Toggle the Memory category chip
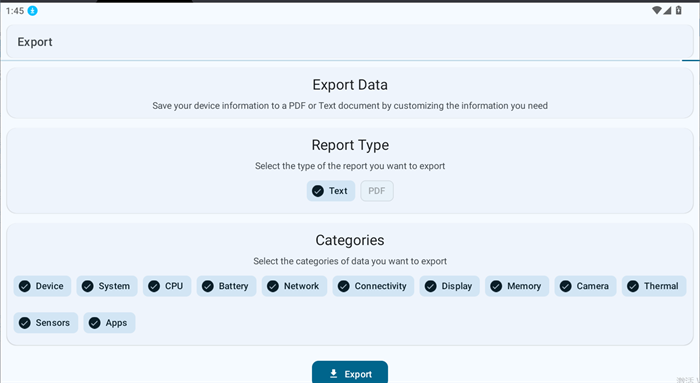Image resolution: width=700 pixels, height=383 pixels. (517, 286)
